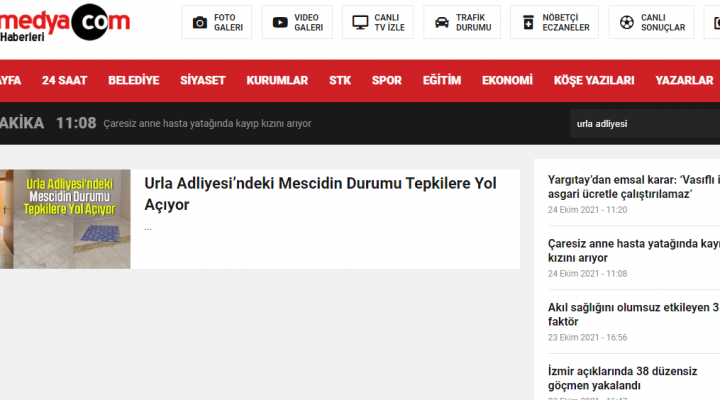Click the car icon for Trafik Durumu
Screen dimensions: 720x400
coord(441,22)
